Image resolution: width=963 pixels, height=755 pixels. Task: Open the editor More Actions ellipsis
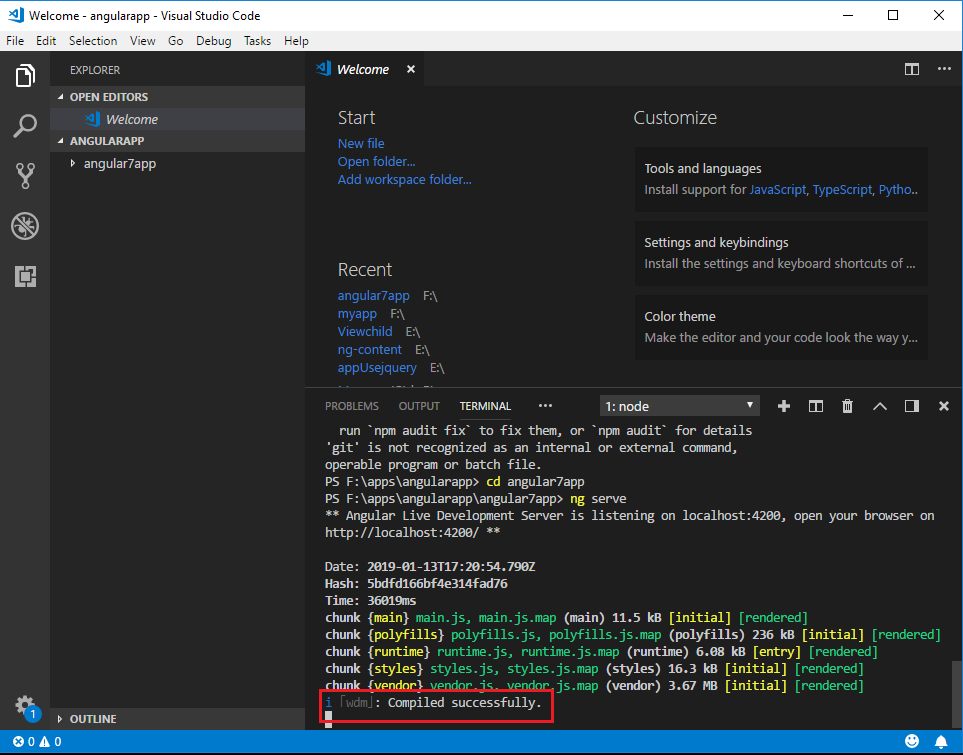pos(944,69)
